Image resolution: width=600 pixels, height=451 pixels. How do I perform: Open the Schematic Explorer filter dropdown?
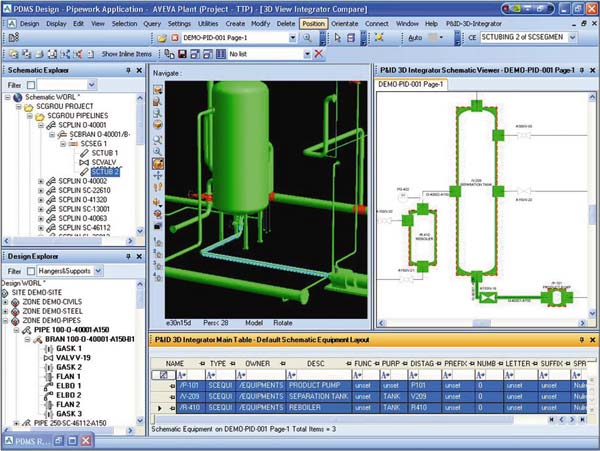(91, 85)
